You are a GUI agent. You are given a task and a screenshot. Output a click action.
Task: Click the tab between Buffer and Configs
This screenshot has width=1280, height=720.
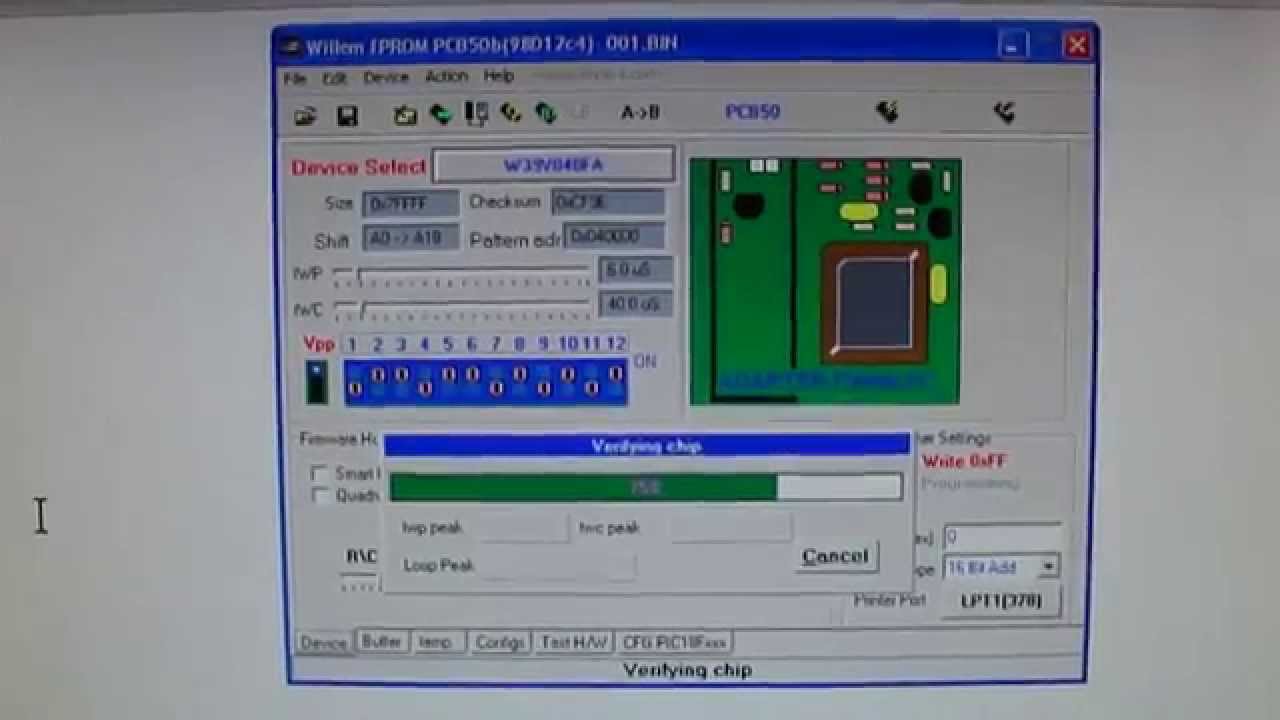[436, 642]
